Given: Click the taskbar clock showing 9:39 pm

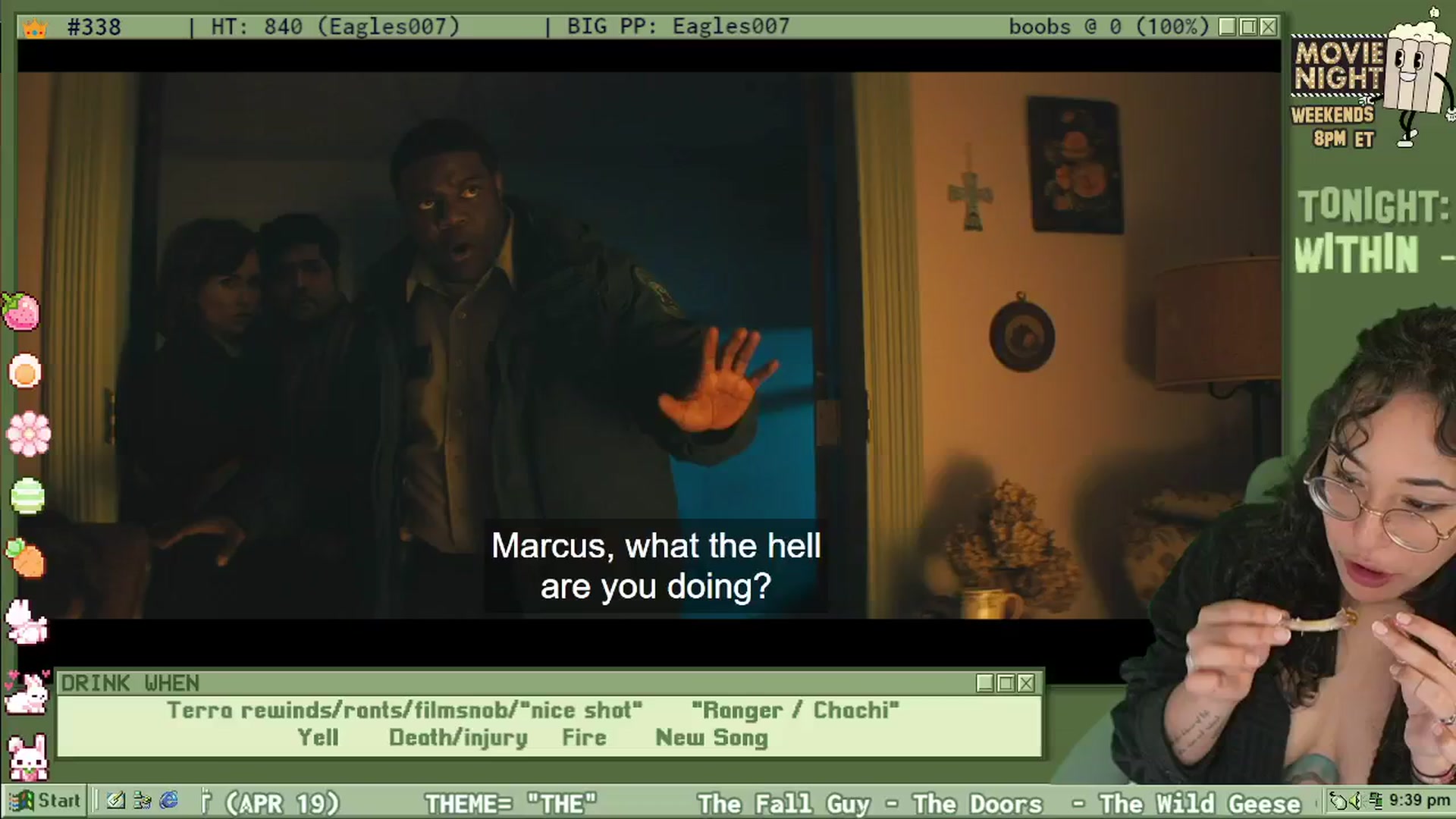Looking at the screenshot, I should coord(1419,800).
